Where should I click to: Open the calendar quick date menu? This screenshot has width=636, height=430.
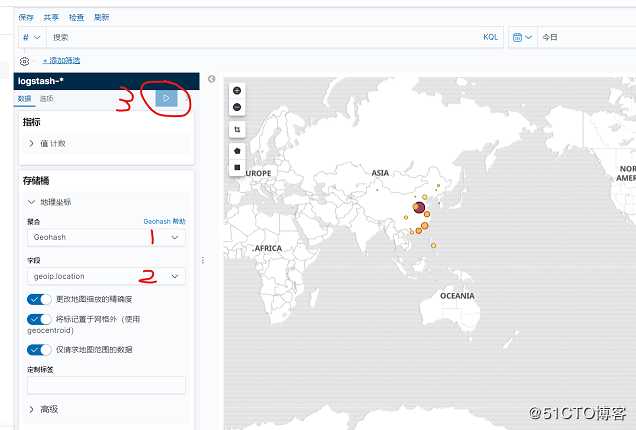point(522,37)
